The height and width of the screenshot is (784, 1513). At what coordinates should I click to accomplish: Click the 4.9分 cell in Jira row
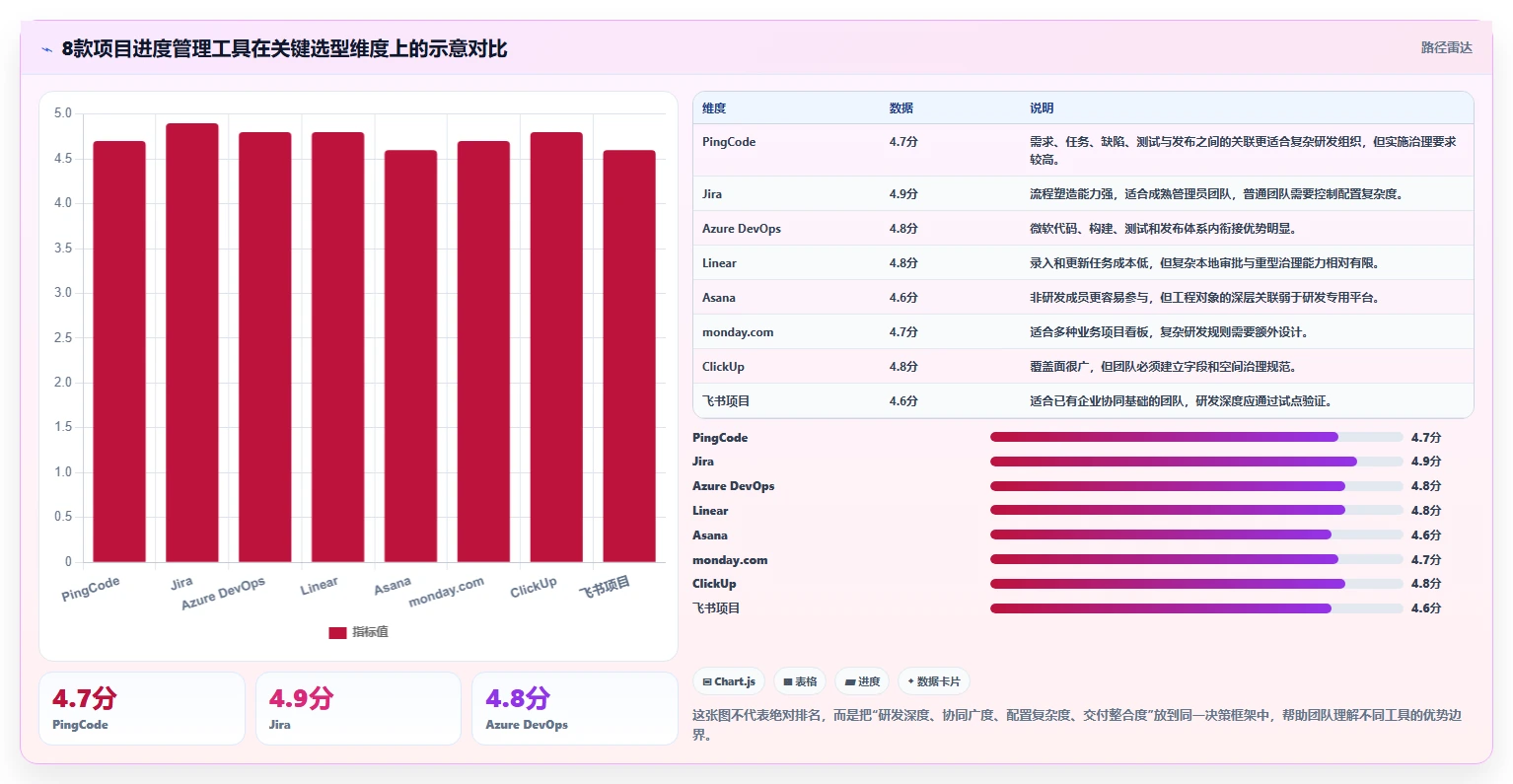point(903,194)
